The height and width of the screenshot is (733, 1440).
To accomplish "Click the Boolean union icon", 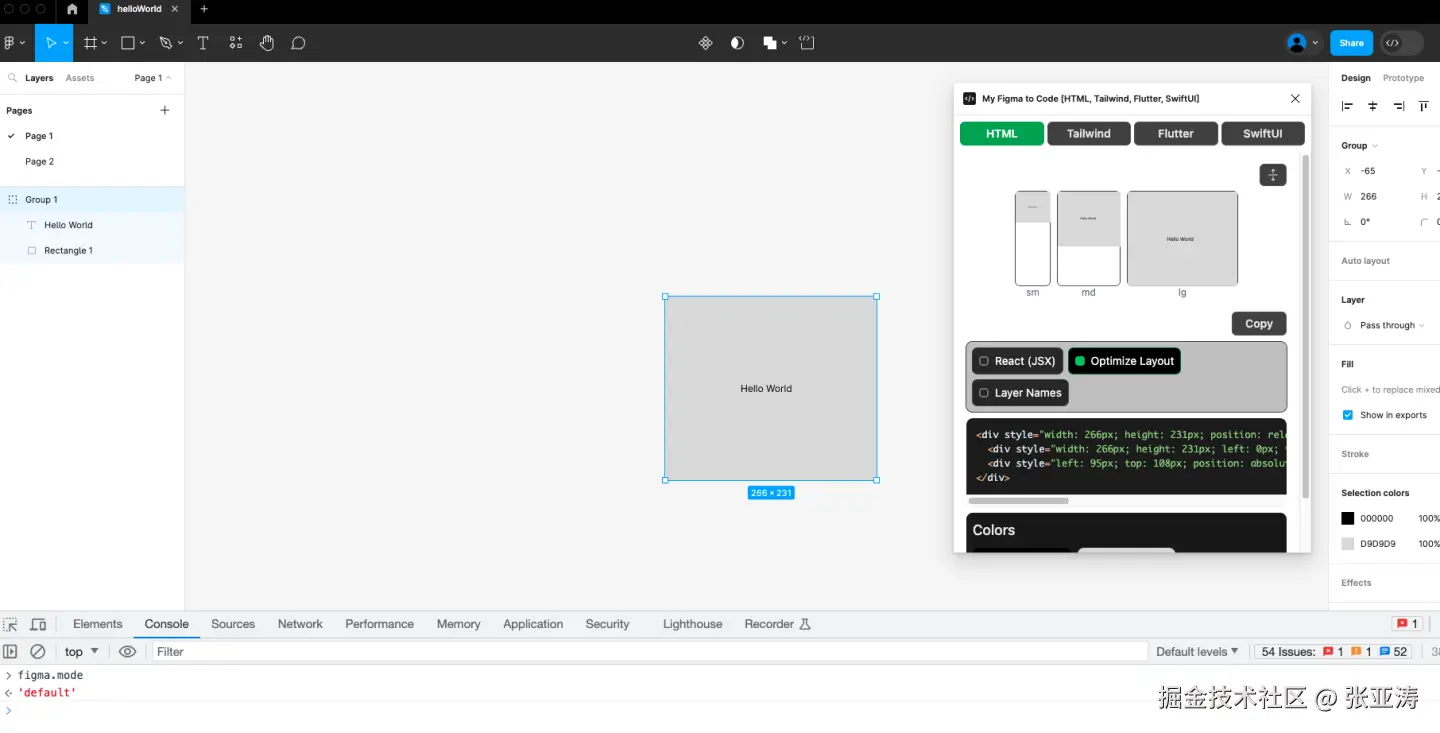I will point(770,43).
